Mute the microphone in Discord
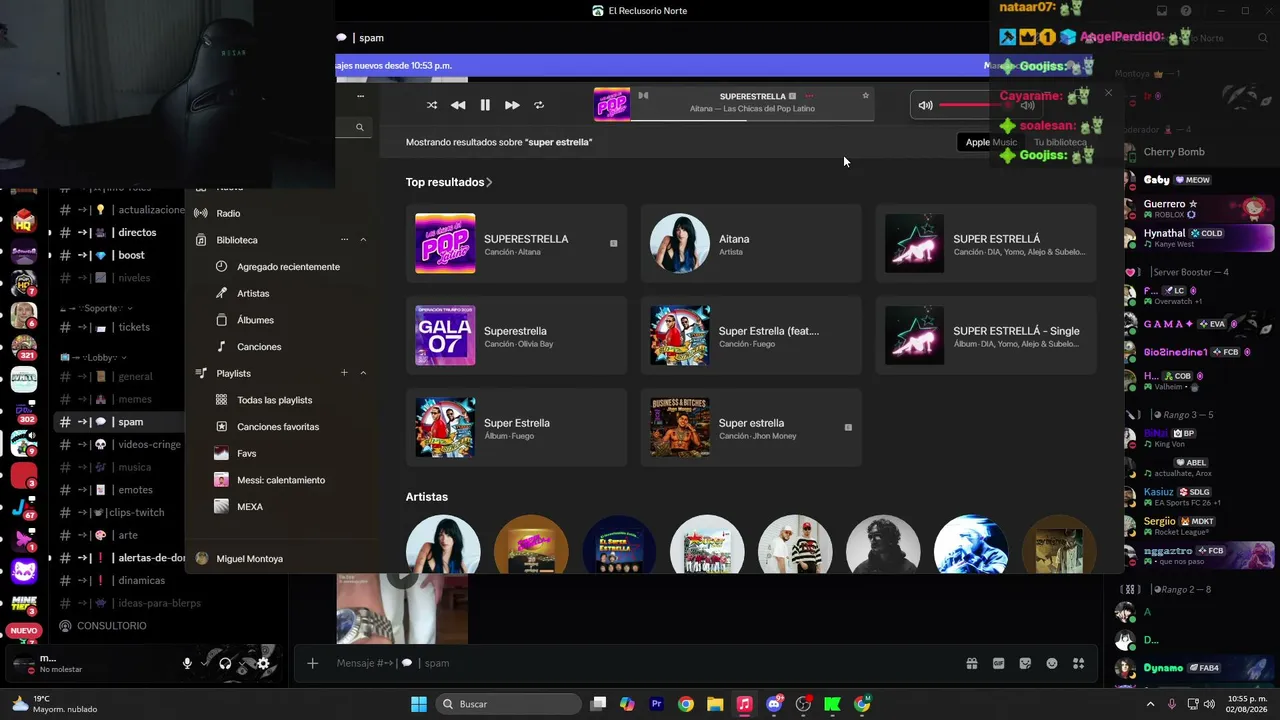This screenshot has height=720, width=1280. pos(187,663)
